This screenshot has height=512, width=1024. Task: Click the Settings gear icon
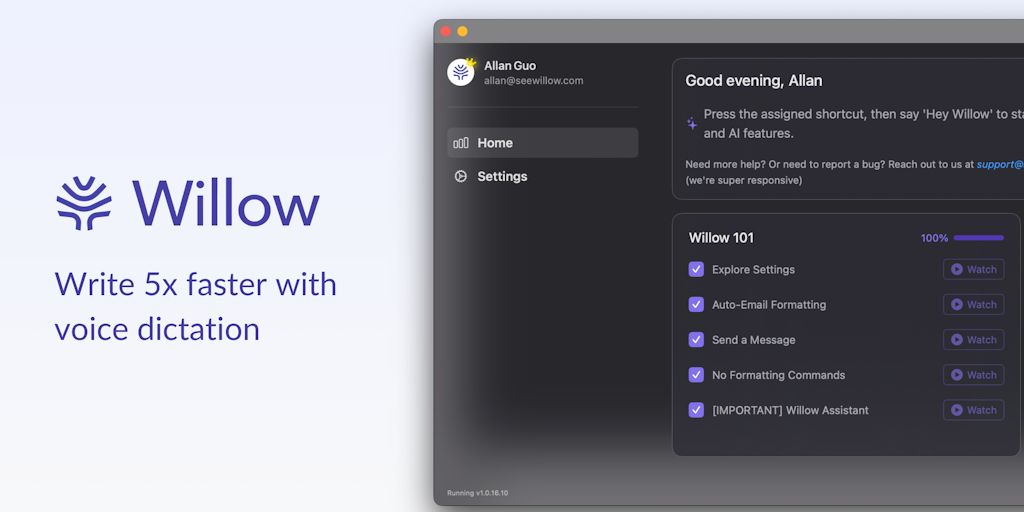[x=461, y=176]
